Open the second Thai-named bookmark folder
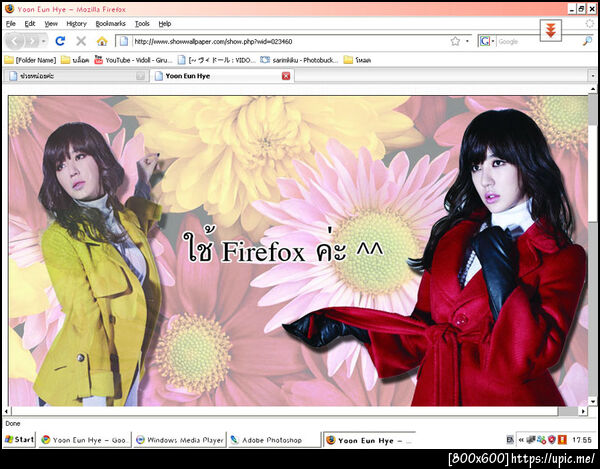The image size is (600, 469). pos(75,60)
